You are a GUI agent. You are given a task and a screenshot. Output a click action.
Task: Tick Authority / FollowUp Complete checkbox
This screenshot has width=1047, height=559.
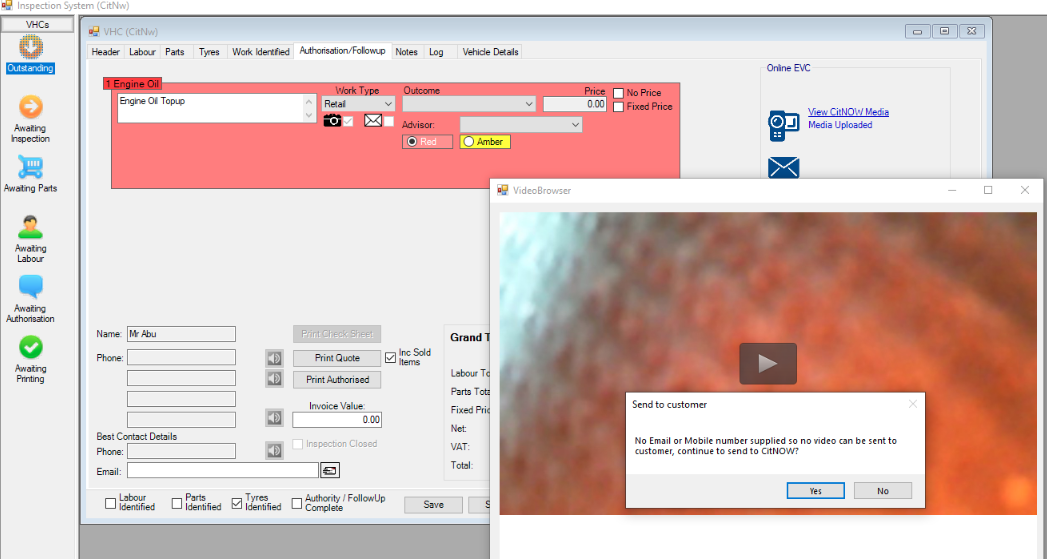point(296,504)
